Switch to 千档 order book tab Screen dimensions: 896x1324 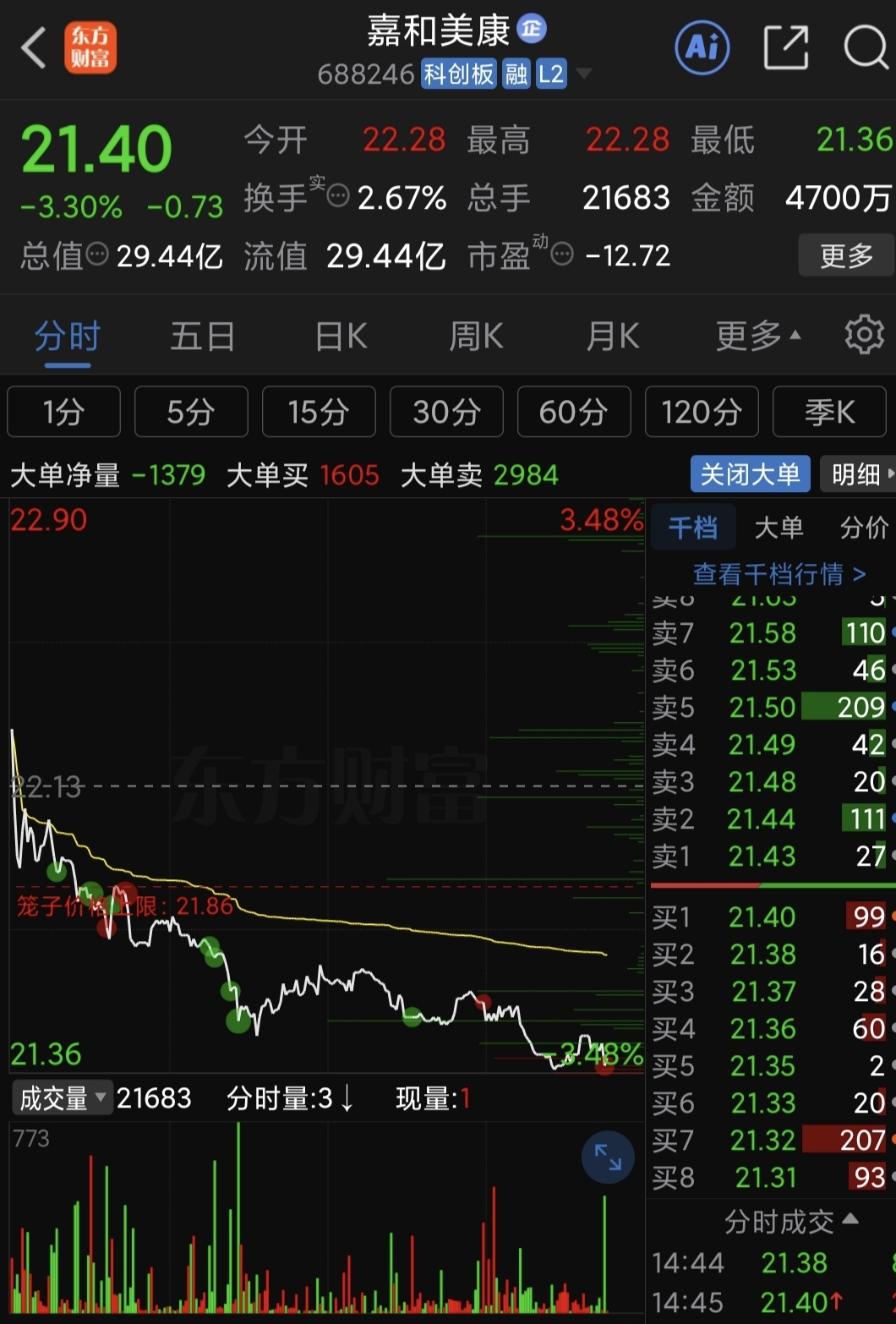coord(692,528)
